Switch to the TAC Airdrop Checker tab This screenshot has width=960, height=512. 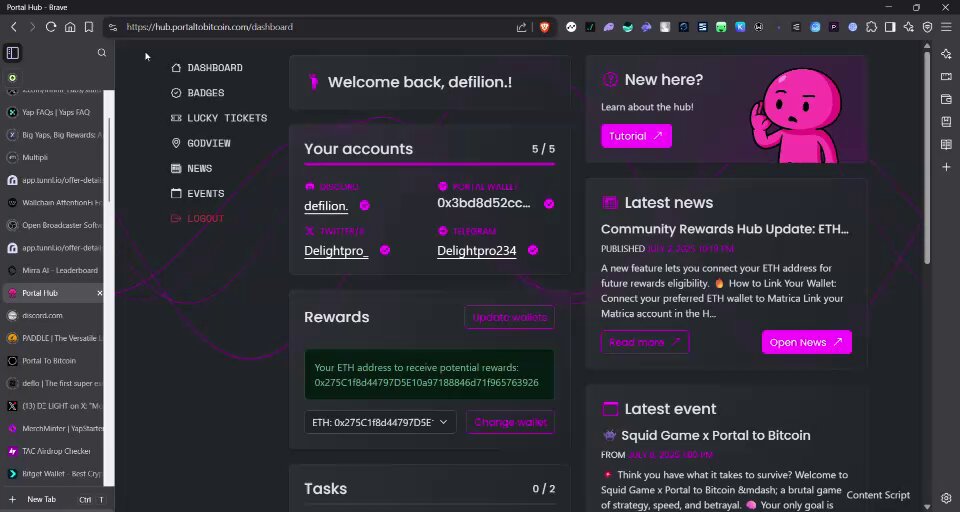53,451
